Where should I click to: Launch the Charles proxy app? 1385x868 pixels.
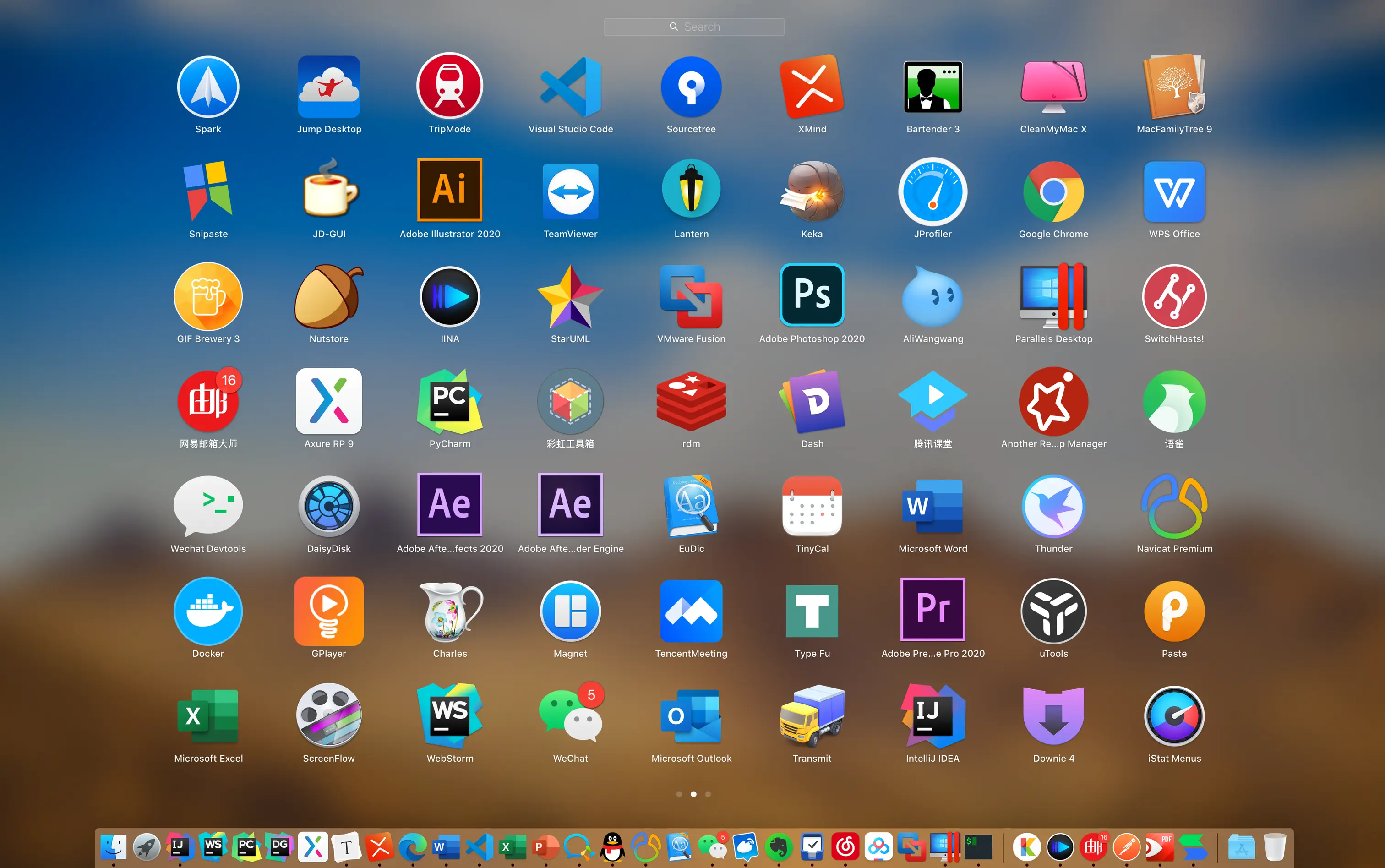pyautogui.click(x=449, y=611)
